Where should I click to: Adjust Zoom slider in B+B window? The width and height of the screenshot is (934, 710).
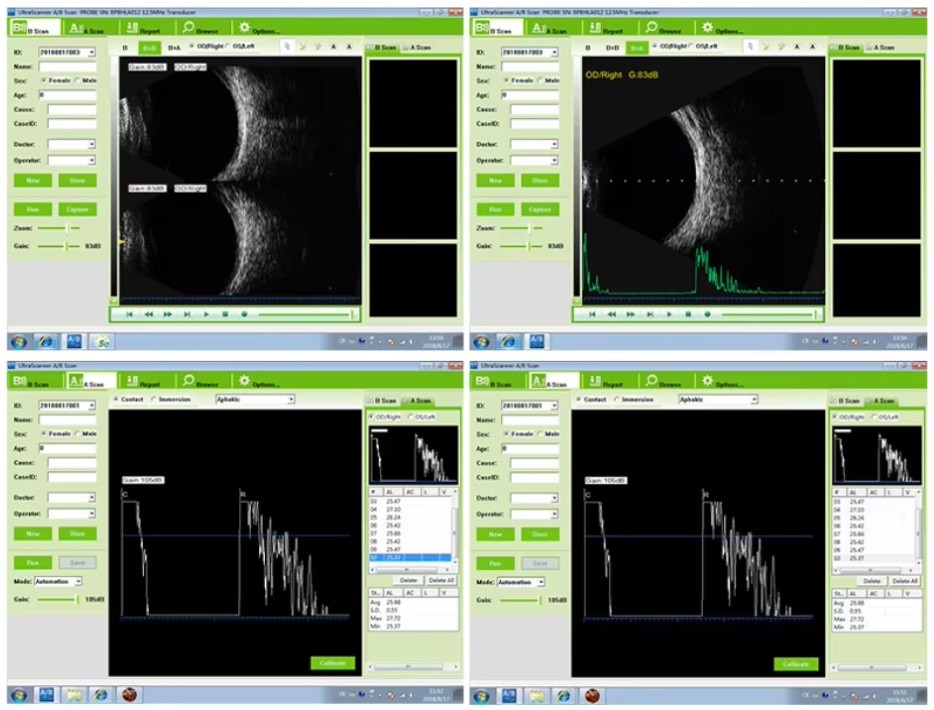click(58, 228)
